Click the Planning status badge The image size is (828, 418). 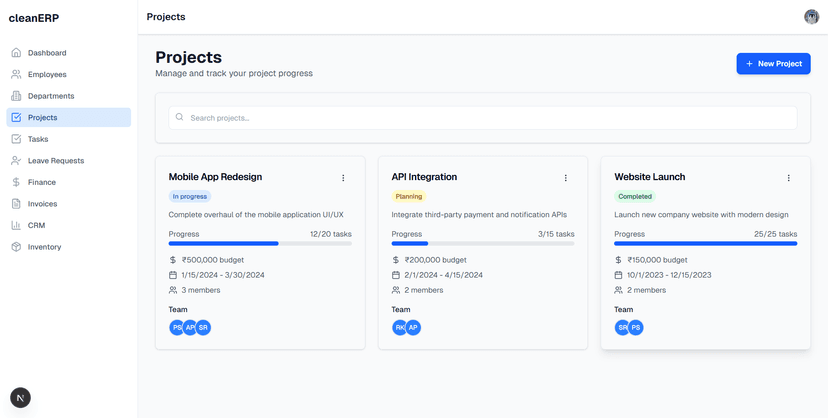409,196
